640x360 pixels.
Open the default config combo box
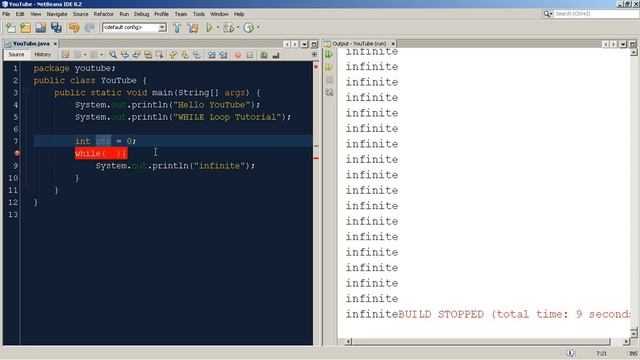(x=134, y=27)
